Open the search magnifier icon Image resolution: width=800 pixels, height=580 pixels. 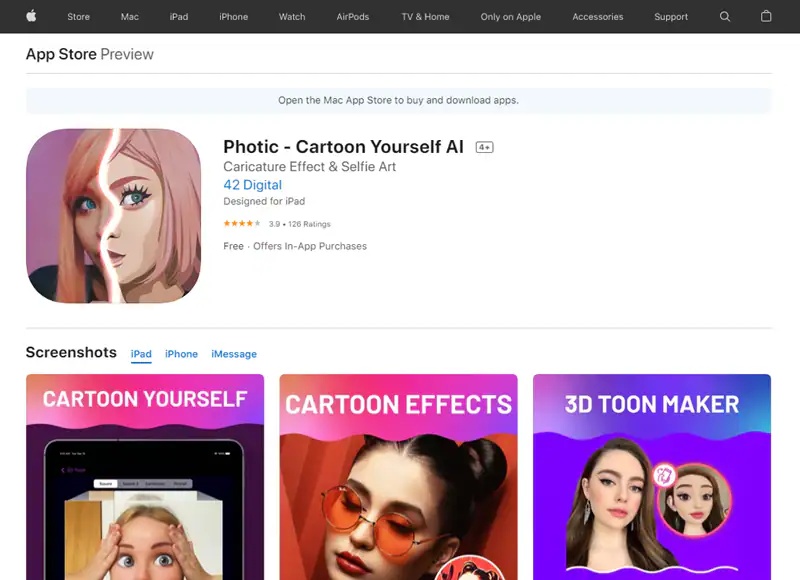click(724, 17)
